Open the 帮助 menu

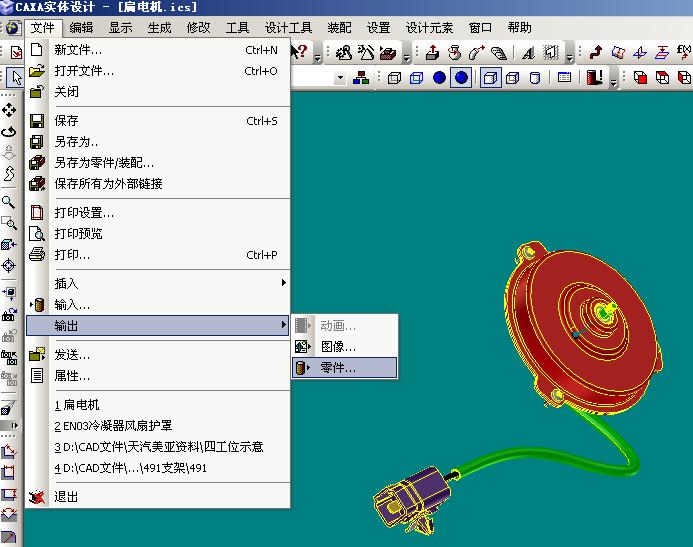pos(519,28)
